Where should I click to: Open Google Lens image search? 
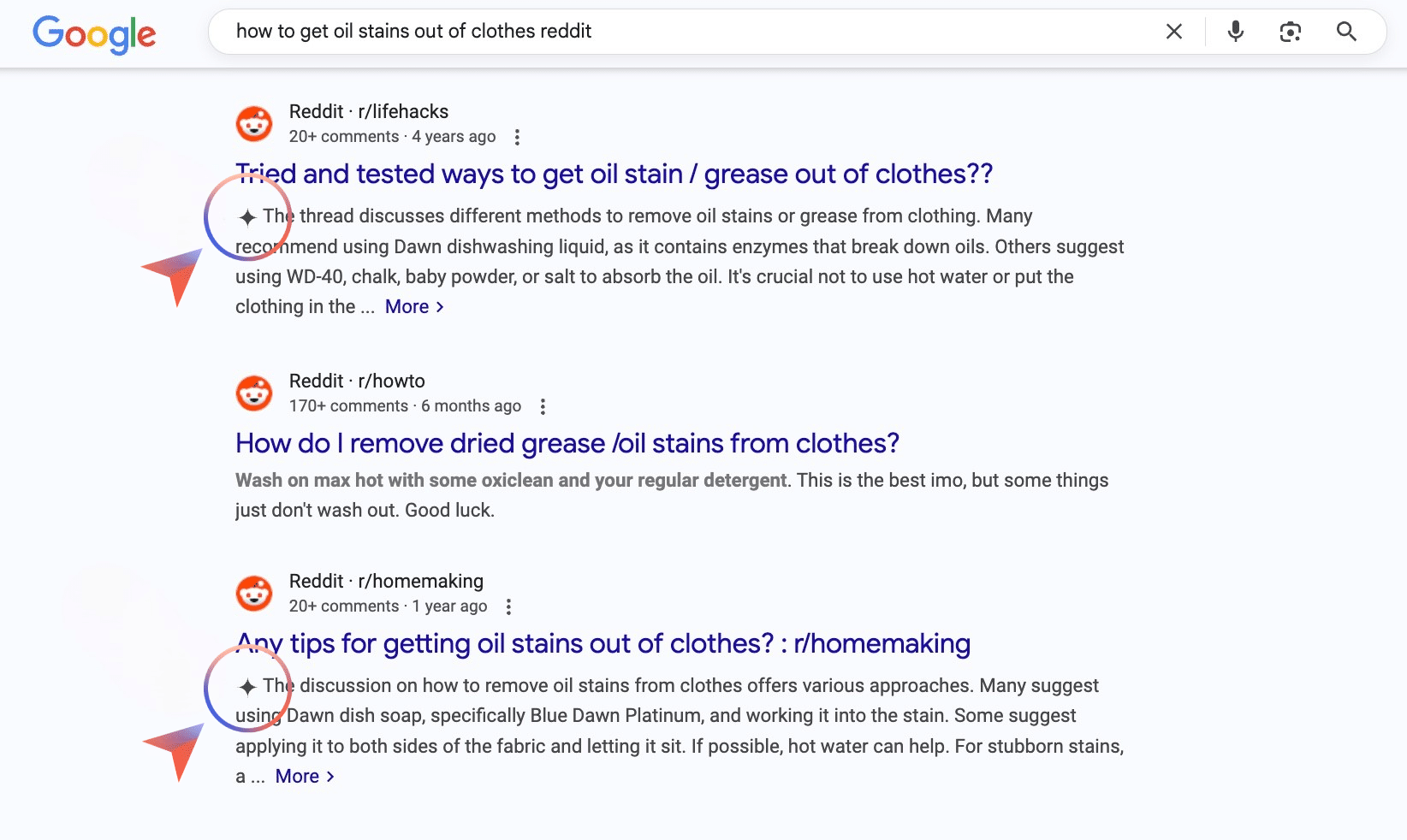[x=1290, y=32]
